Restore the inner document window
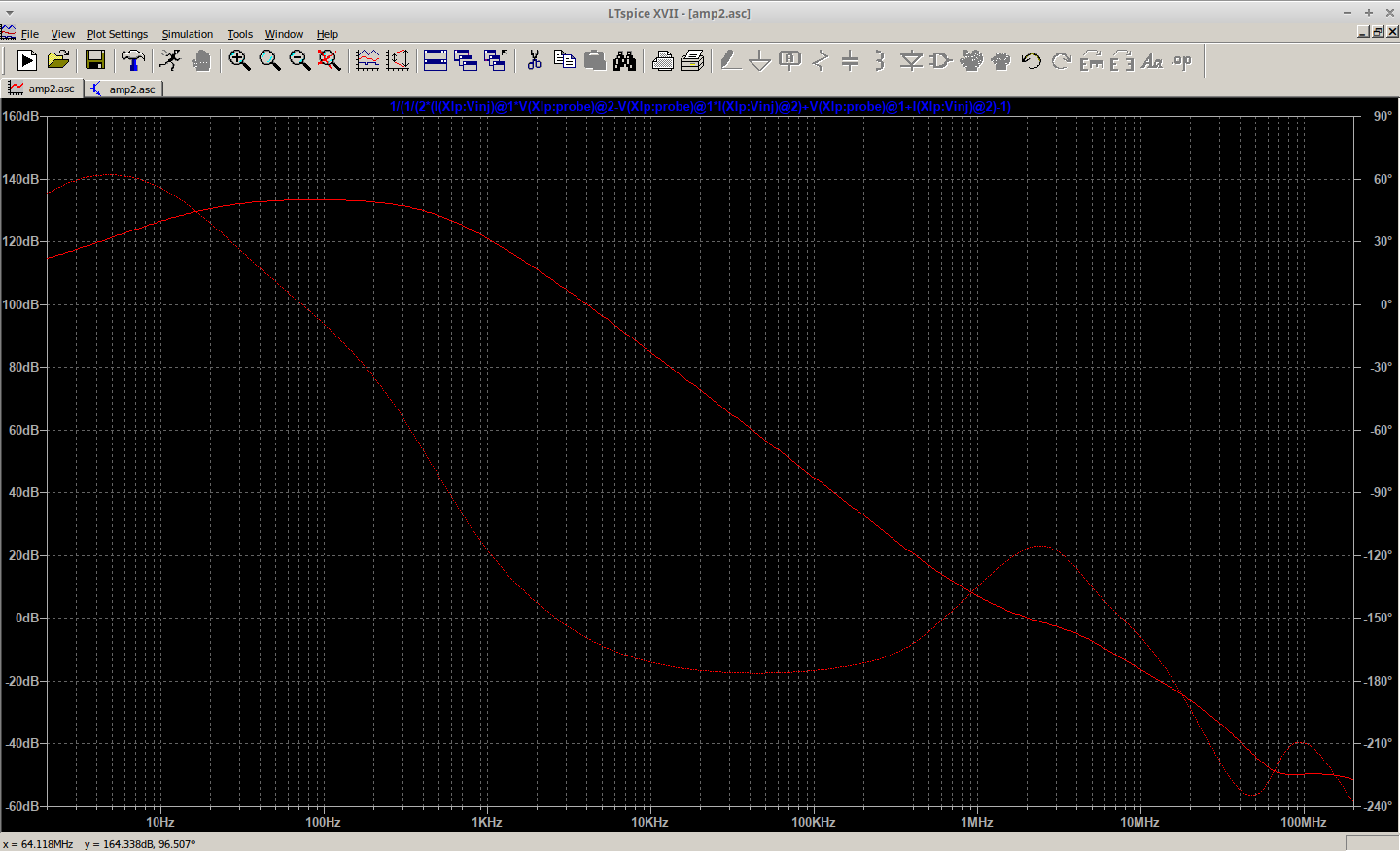Image resolution: width=1400 pixels, height=851 pixels. tap(1378, 32)
